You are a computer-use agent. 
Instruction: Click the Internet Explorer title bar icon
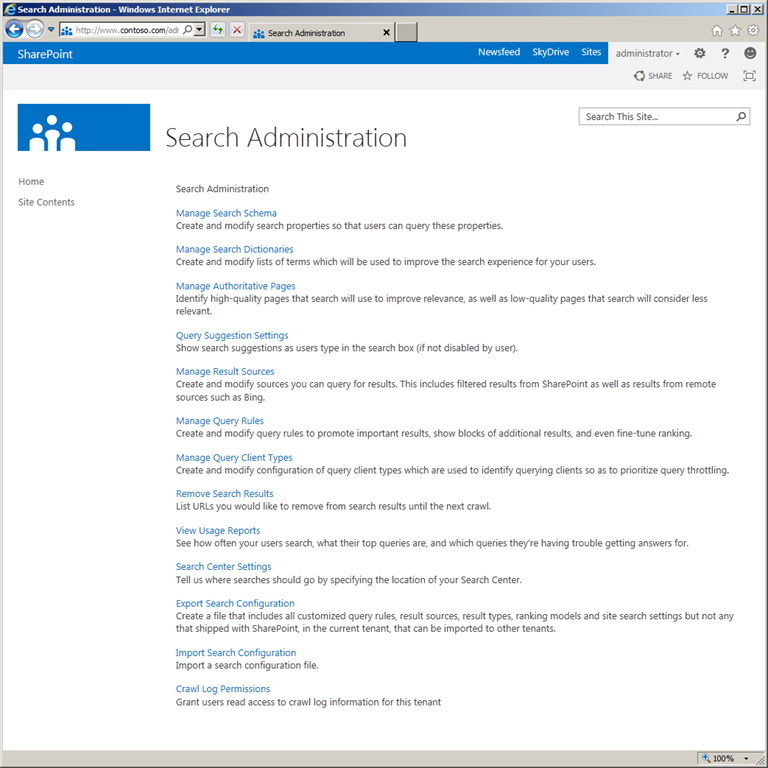(x=10, y=9)
